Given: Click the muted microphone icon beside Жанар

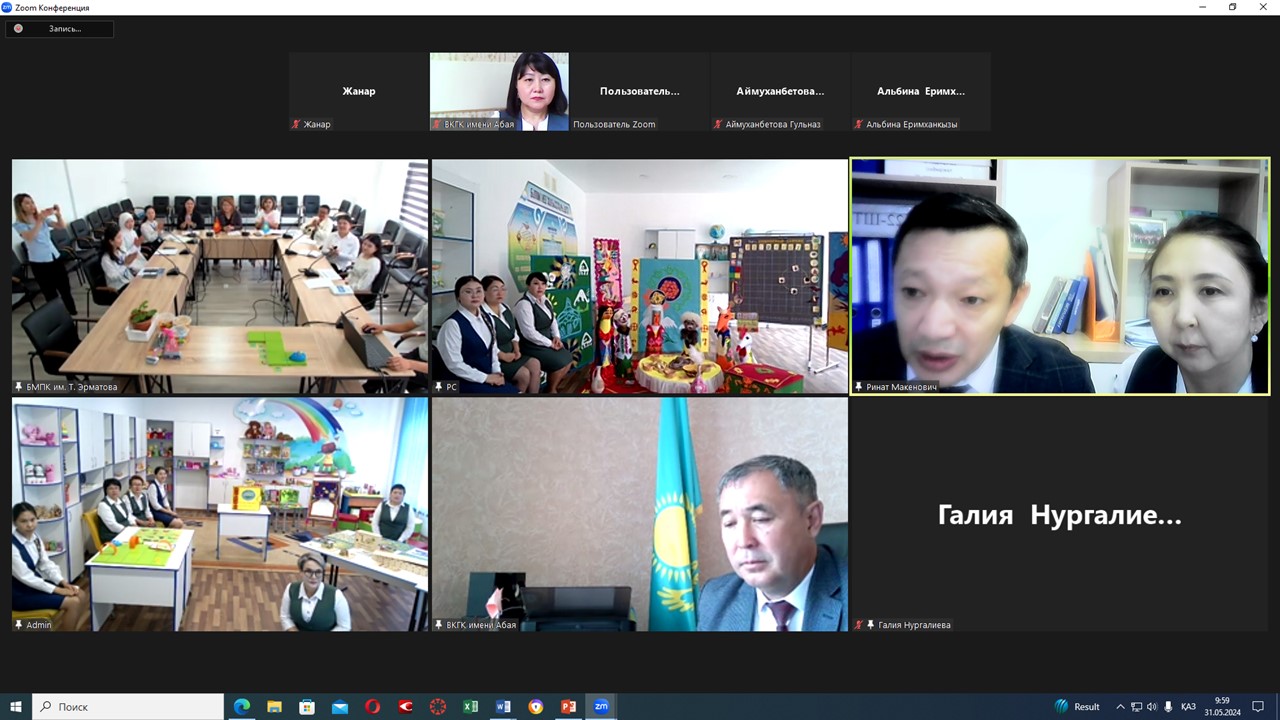Looking at the screenshot, I should point(296,125).
